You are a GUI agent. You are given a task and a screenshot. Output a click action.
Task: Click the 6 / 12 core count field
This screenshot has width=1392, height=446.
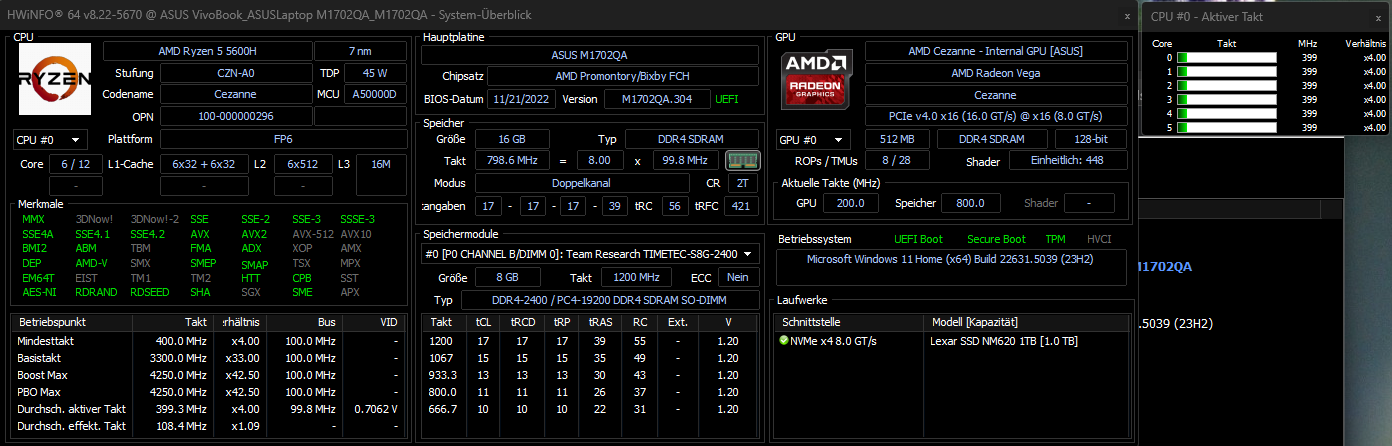pyautogui.click(x=75, y=164)
